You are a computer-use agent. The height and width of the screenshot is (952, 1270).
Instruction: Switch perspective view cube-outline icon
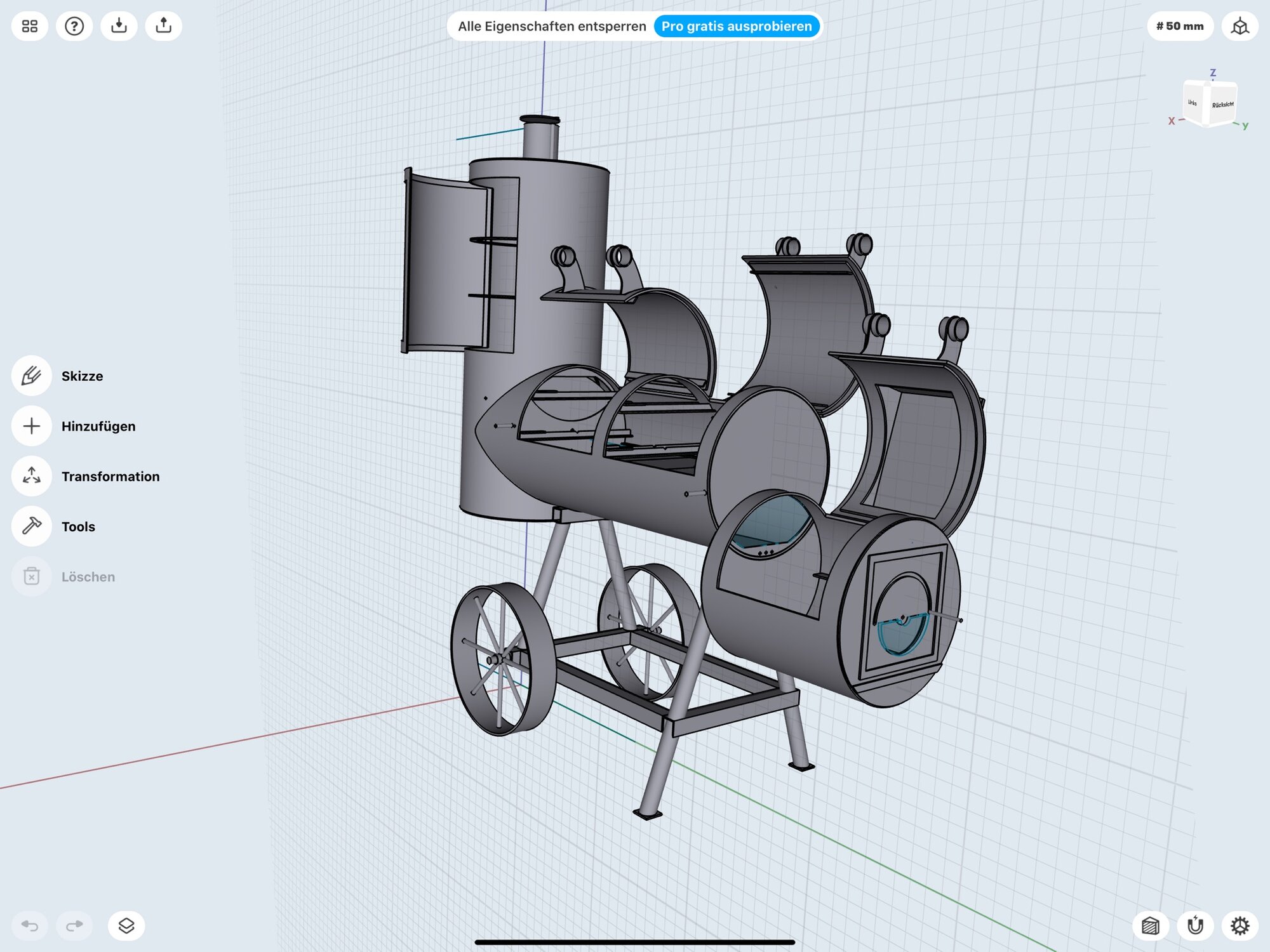[x=1240, y=26]
